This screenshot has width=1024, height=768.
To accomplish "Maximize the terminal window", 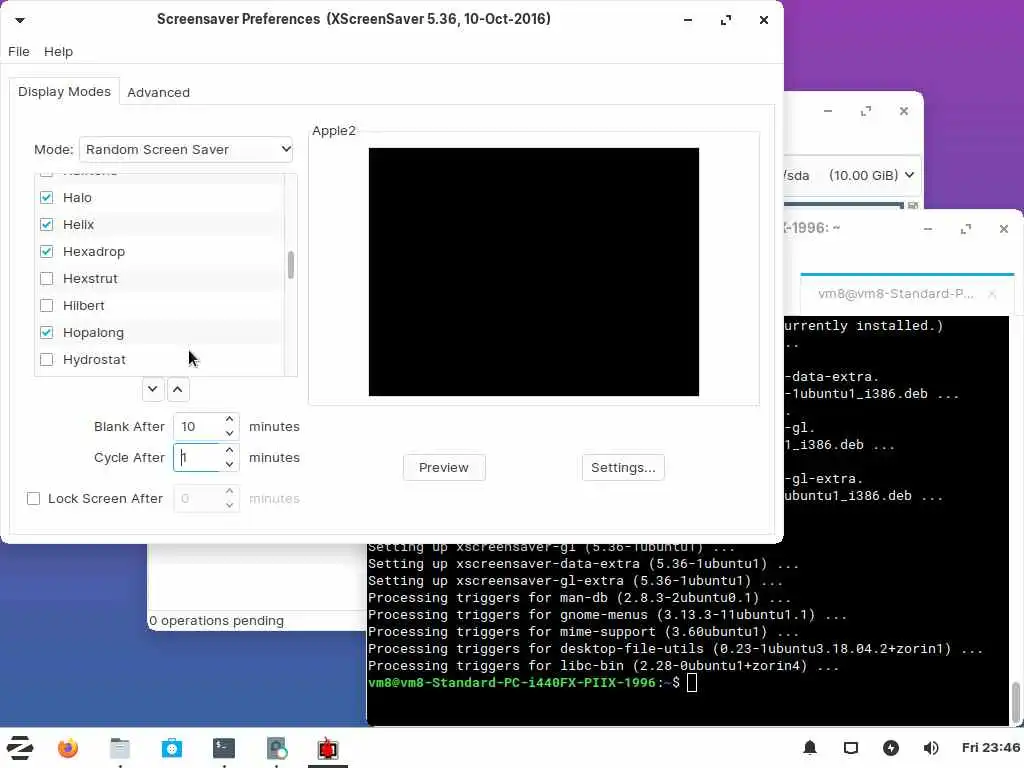I will coord(966,229).
